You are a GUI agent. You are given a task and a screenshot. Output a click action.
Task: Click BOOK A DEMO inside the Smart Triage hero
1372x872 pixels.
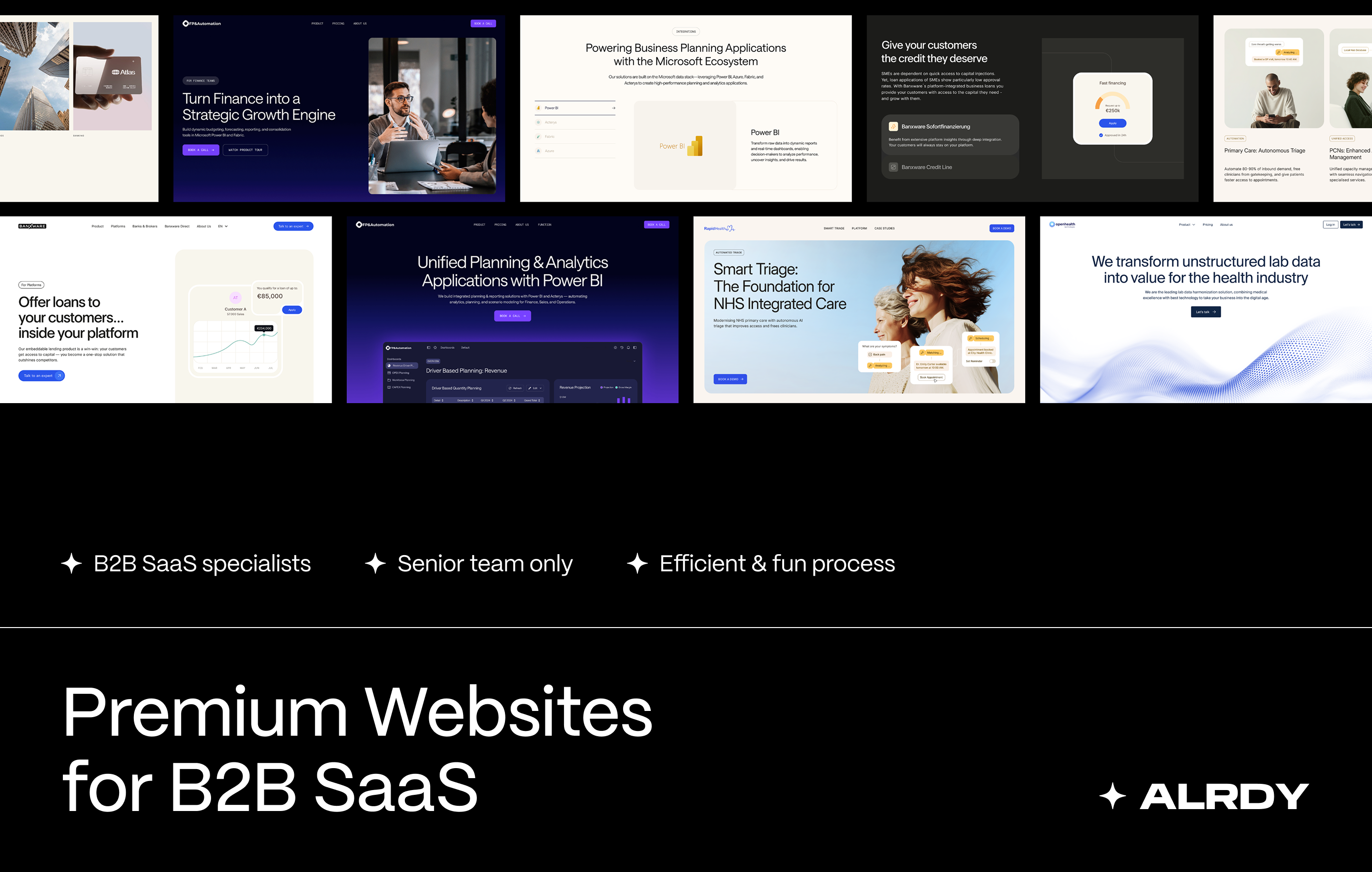(x=730, y=379)
